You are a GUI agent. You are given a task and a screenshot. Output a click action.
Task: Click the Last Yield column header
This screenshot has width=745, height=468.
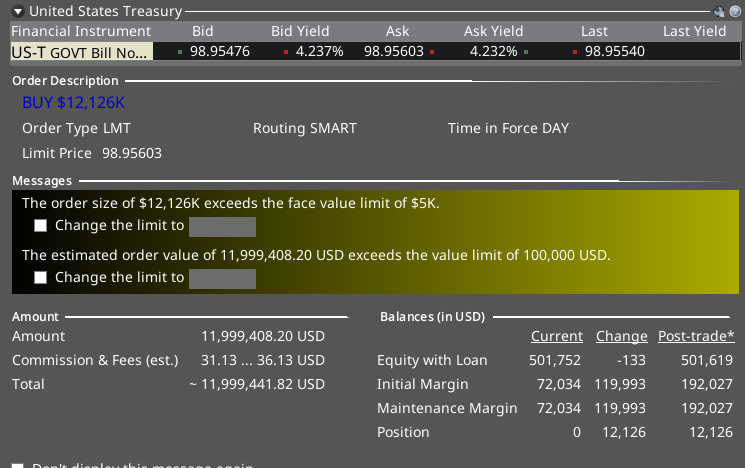(695, 31)
